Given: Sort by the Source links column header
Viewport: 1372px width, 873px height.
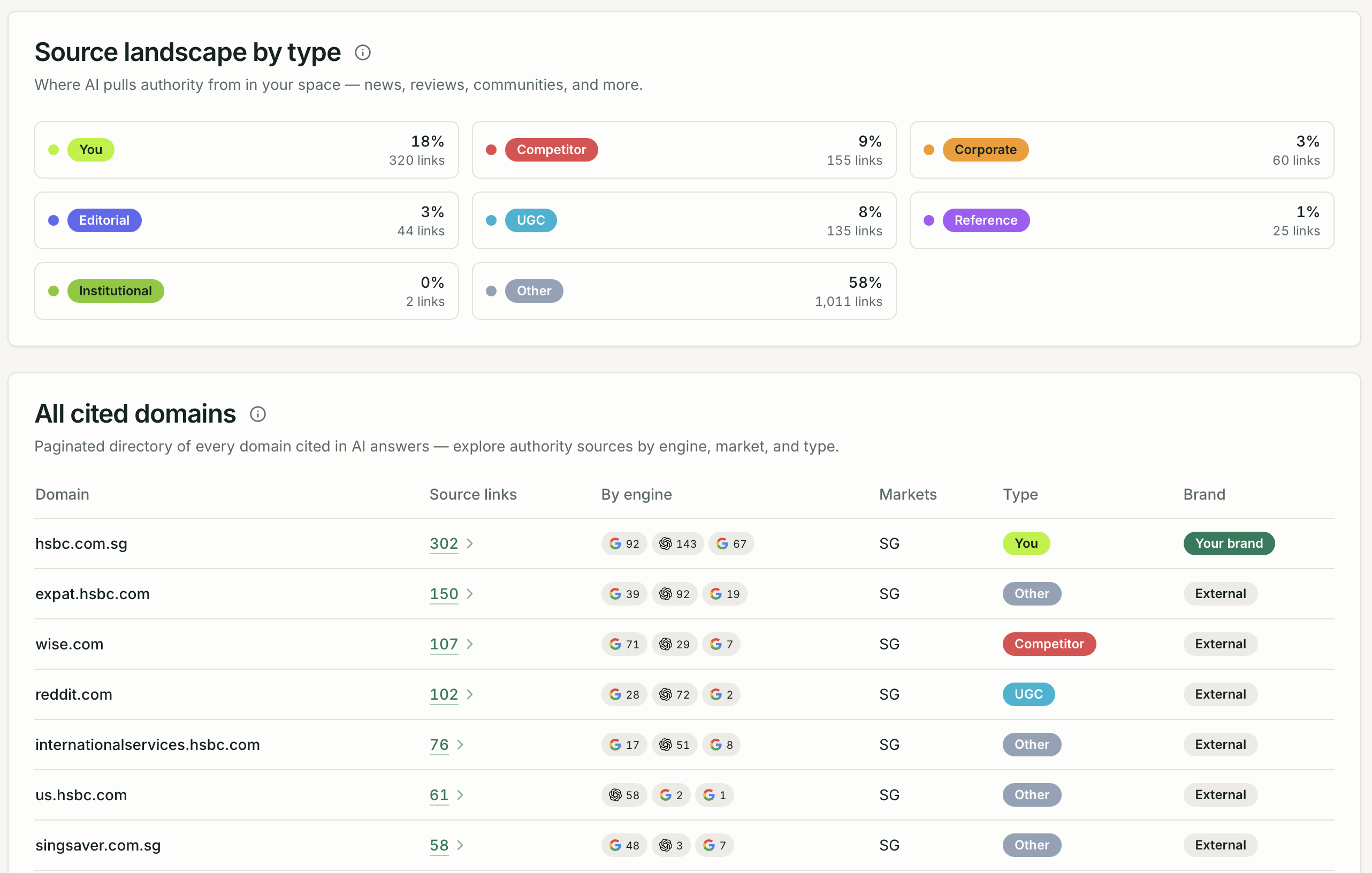Looking at the screenshot, I should [473, 494].
